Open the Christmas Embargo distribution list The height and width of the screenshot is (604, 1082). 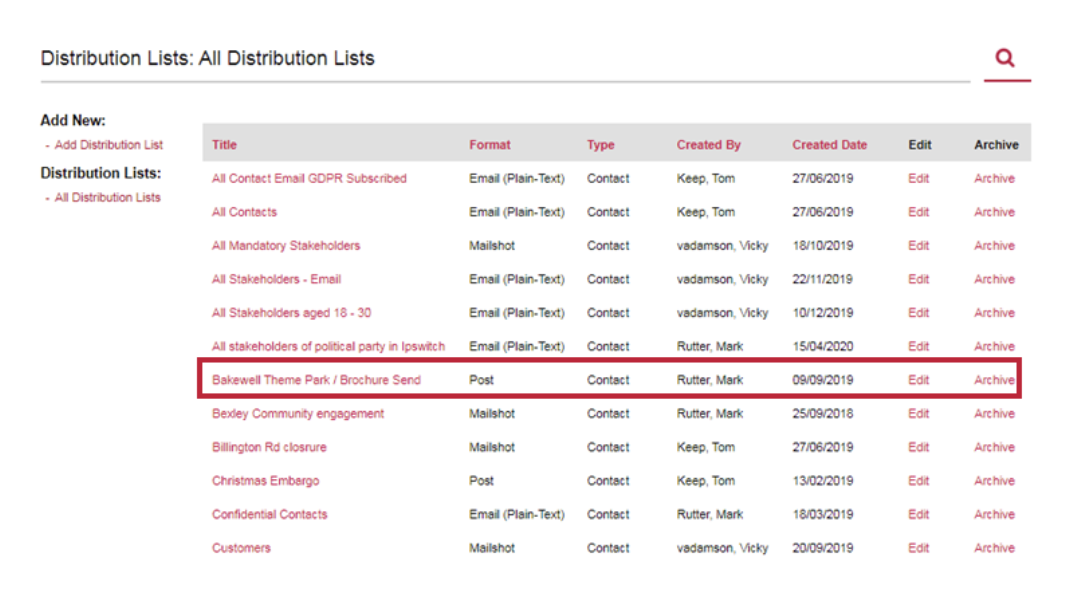pyautogui.click(x=265, y=480)
